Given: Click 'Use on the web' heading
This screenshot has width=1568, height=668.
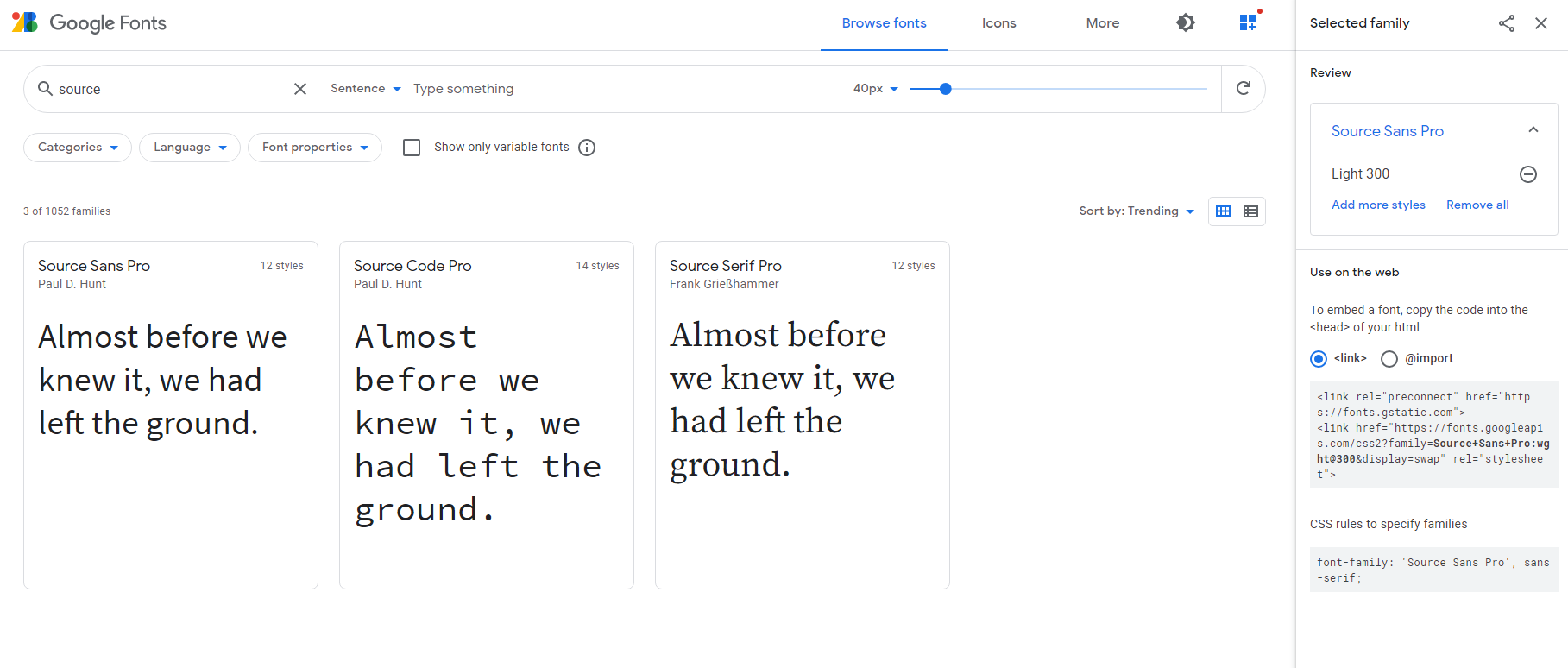Looking at the screenshot, I should [1355, 273].
